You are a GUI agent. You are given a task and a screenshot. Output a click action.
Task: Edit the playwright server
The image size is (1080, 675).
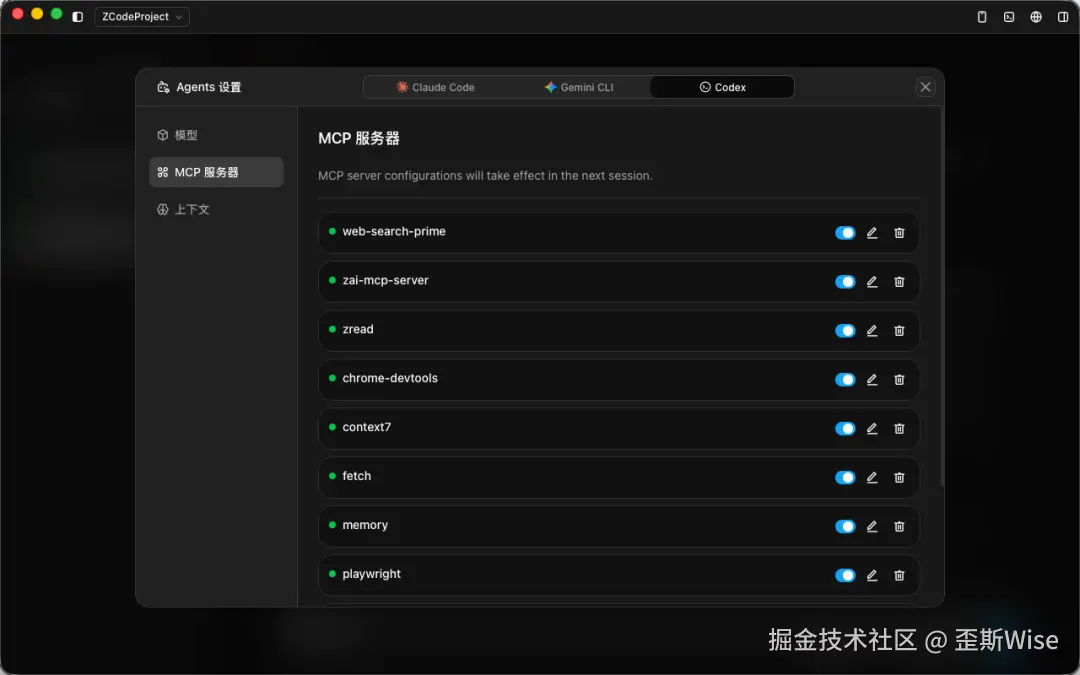tap(872, 575)
